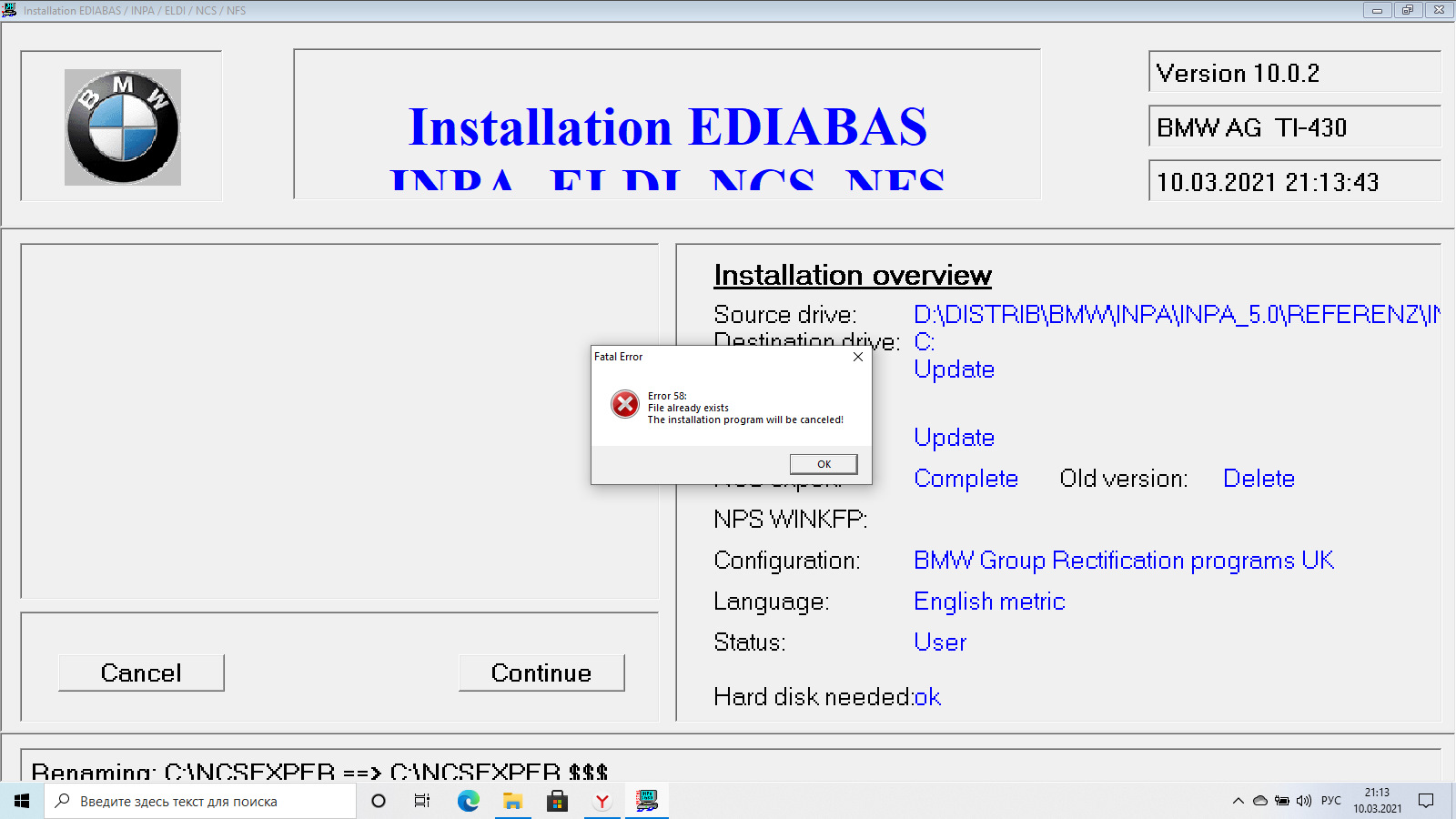Click the 'Error 58:' message text
Screen dimensions: 1456x819
[667, 396]
